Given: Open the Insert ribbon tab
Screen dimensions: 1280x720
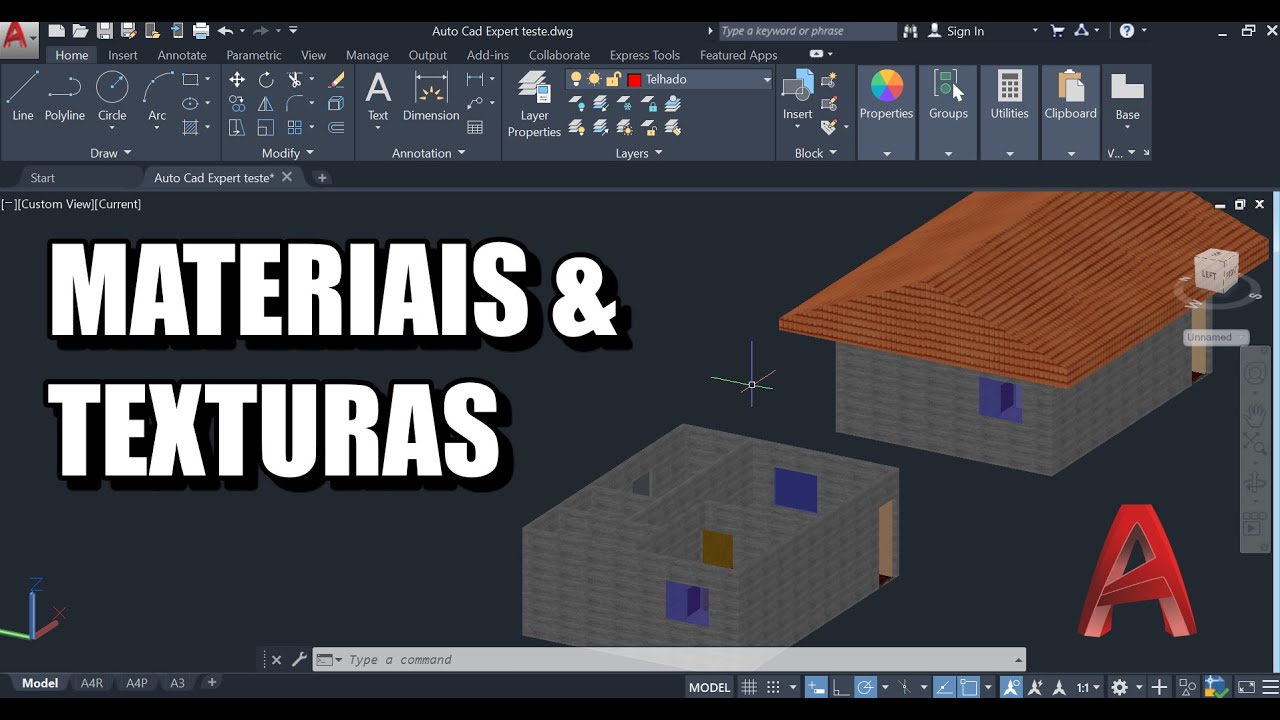Looking at the screenshot, I should 123,55.
